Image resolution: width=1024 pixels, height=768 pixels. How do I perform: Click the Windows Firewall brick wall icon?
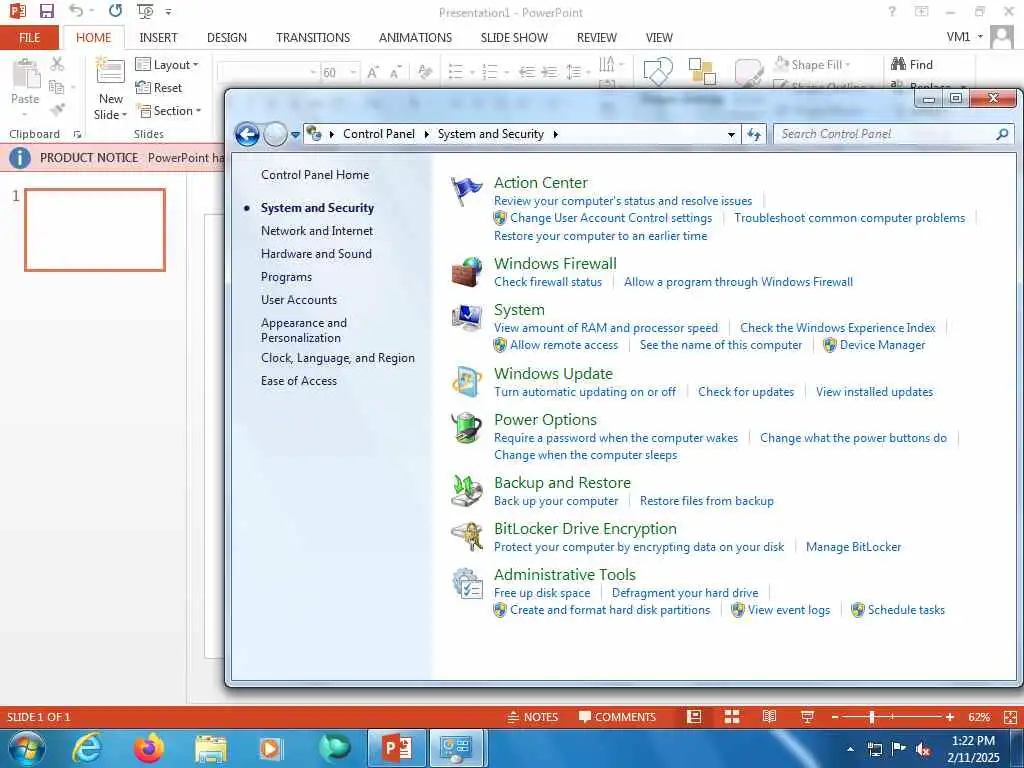click(466, 272)
